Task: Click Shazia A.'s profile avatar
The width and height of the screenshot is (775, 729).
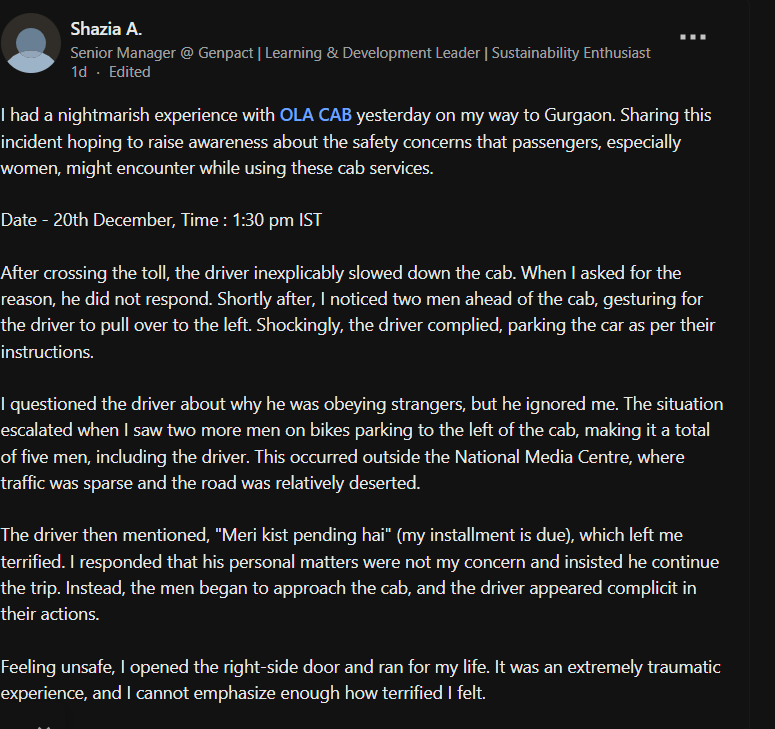Action: (31, 43)
